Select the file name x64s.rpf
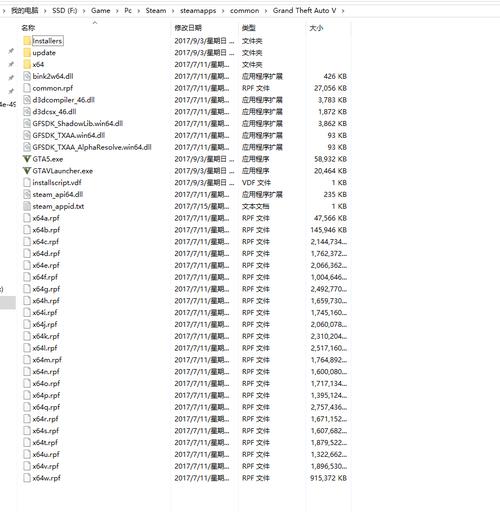The image size is (500, 512). point(46,431)
